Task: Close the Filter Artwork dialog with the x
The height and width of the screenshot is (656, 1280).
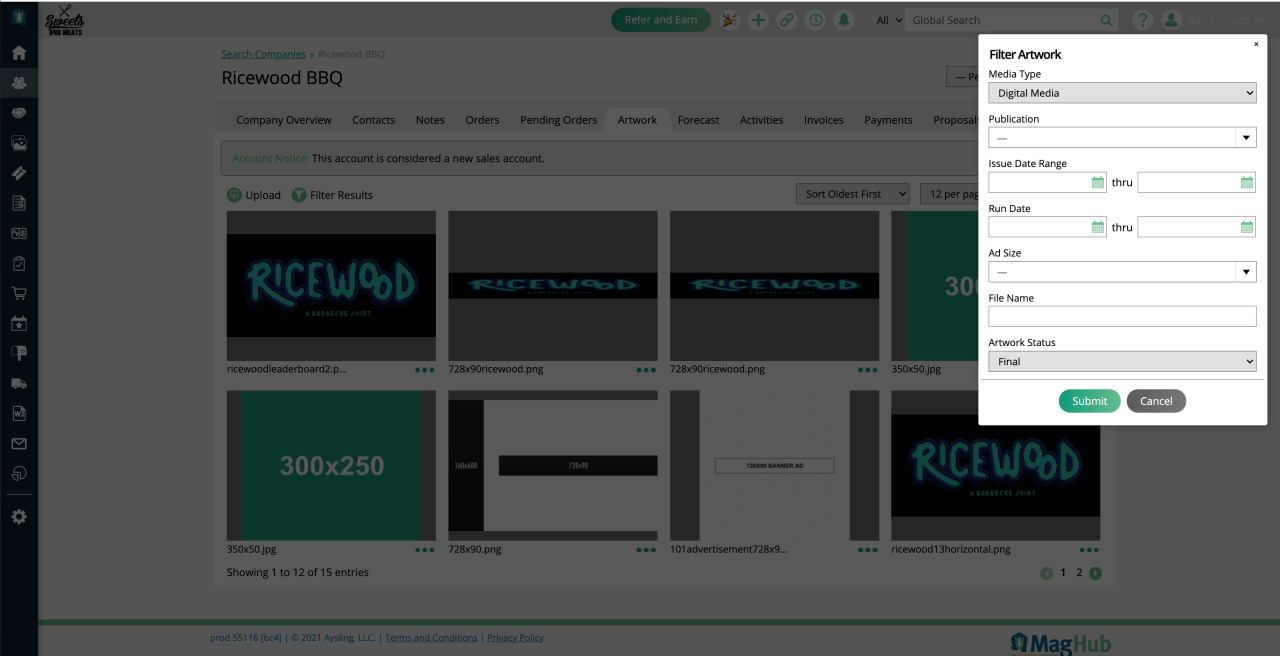Action: pyautogui.click(x=1256, y=44)
